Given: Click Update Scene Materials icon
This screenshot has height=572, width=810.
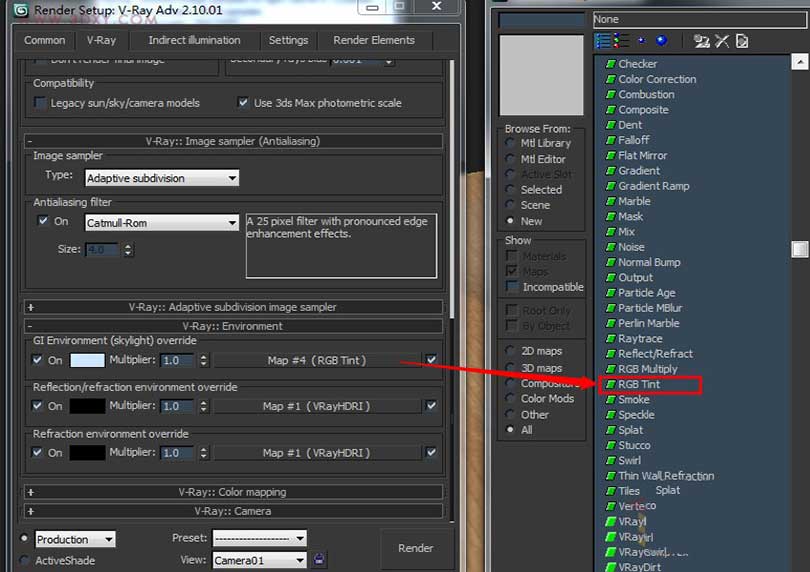Looking at the screenshot, I should (x=702, y=41).
